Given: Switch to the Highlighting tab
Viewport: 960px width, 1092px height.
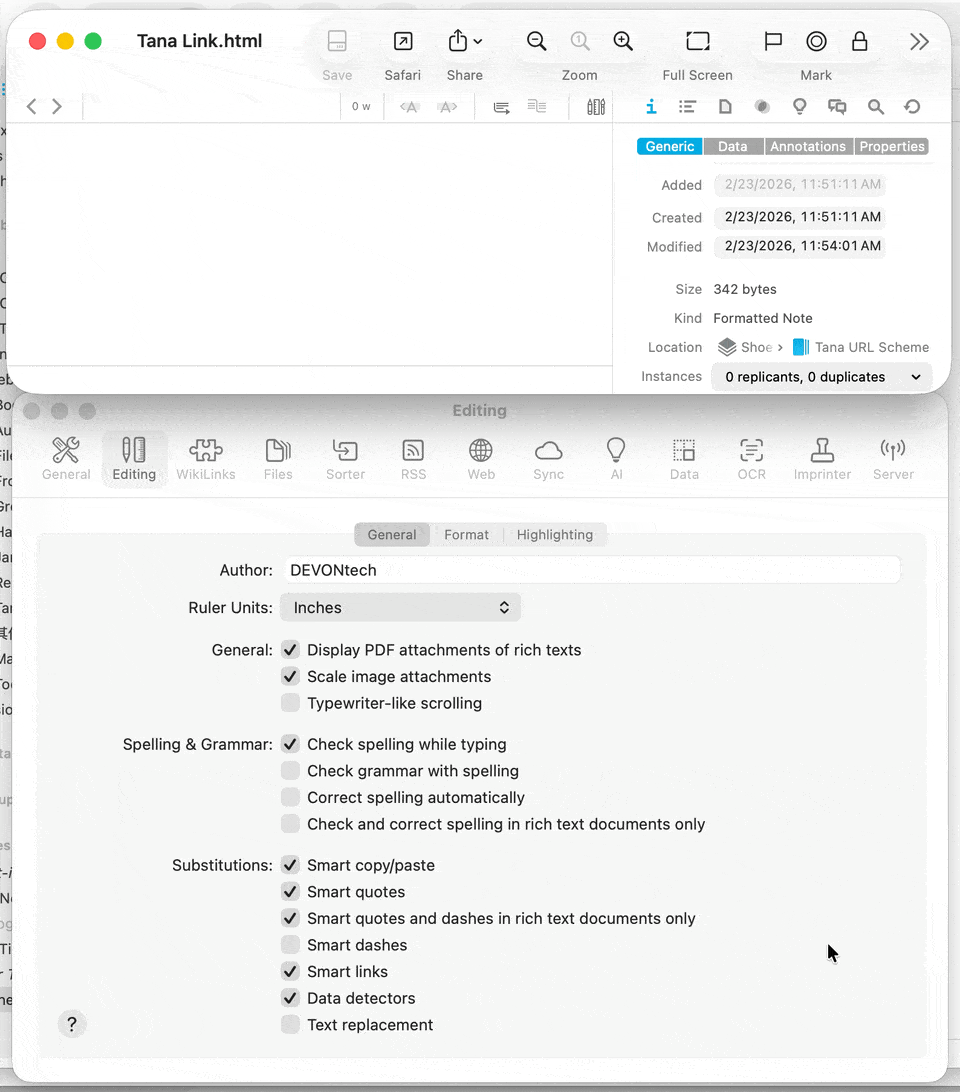Looking at the screenshot, I should (x=554, y=535).
